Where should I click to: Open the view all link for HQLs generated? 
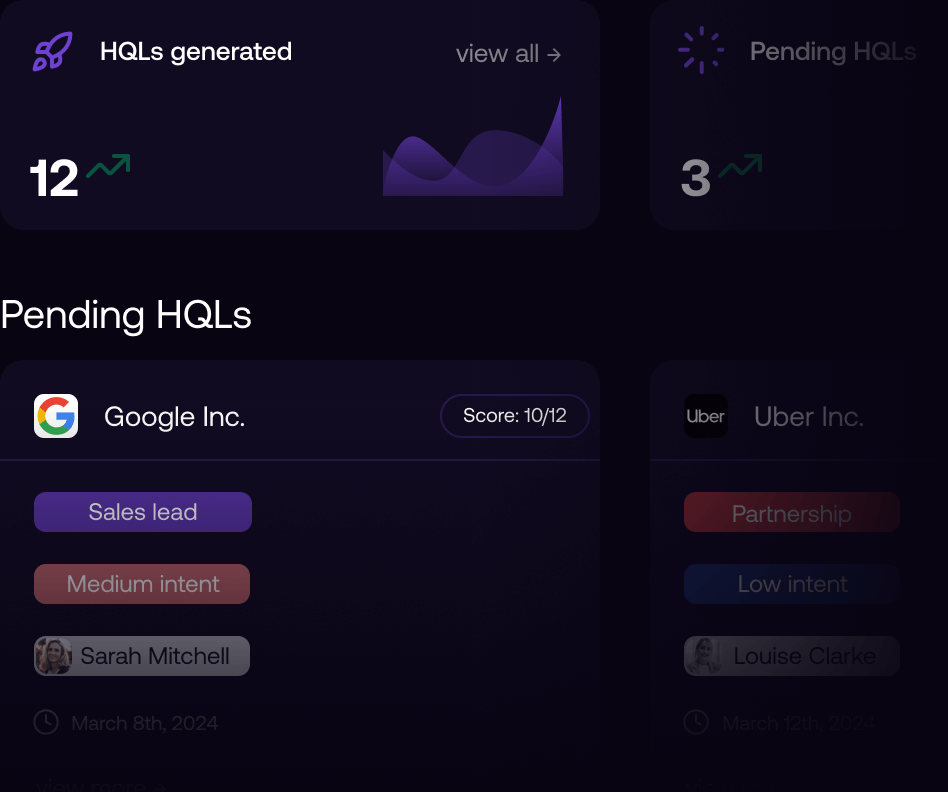[x=508, y=54]
